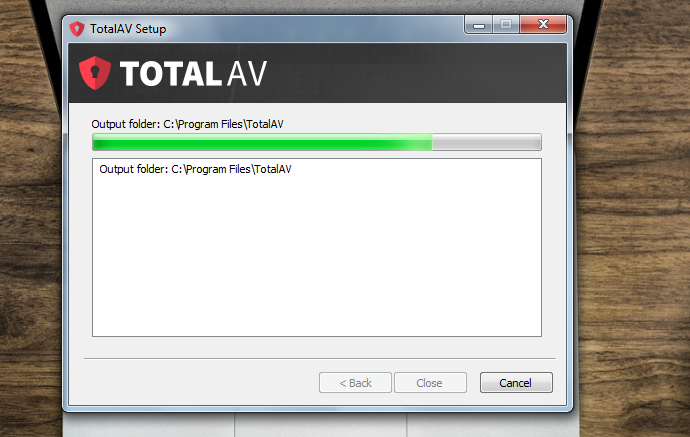Image resolution: width=690 pixels, height=437 pixels.
Task: Click the bold TOTAL word in the logo
Action: coord(171,73)
